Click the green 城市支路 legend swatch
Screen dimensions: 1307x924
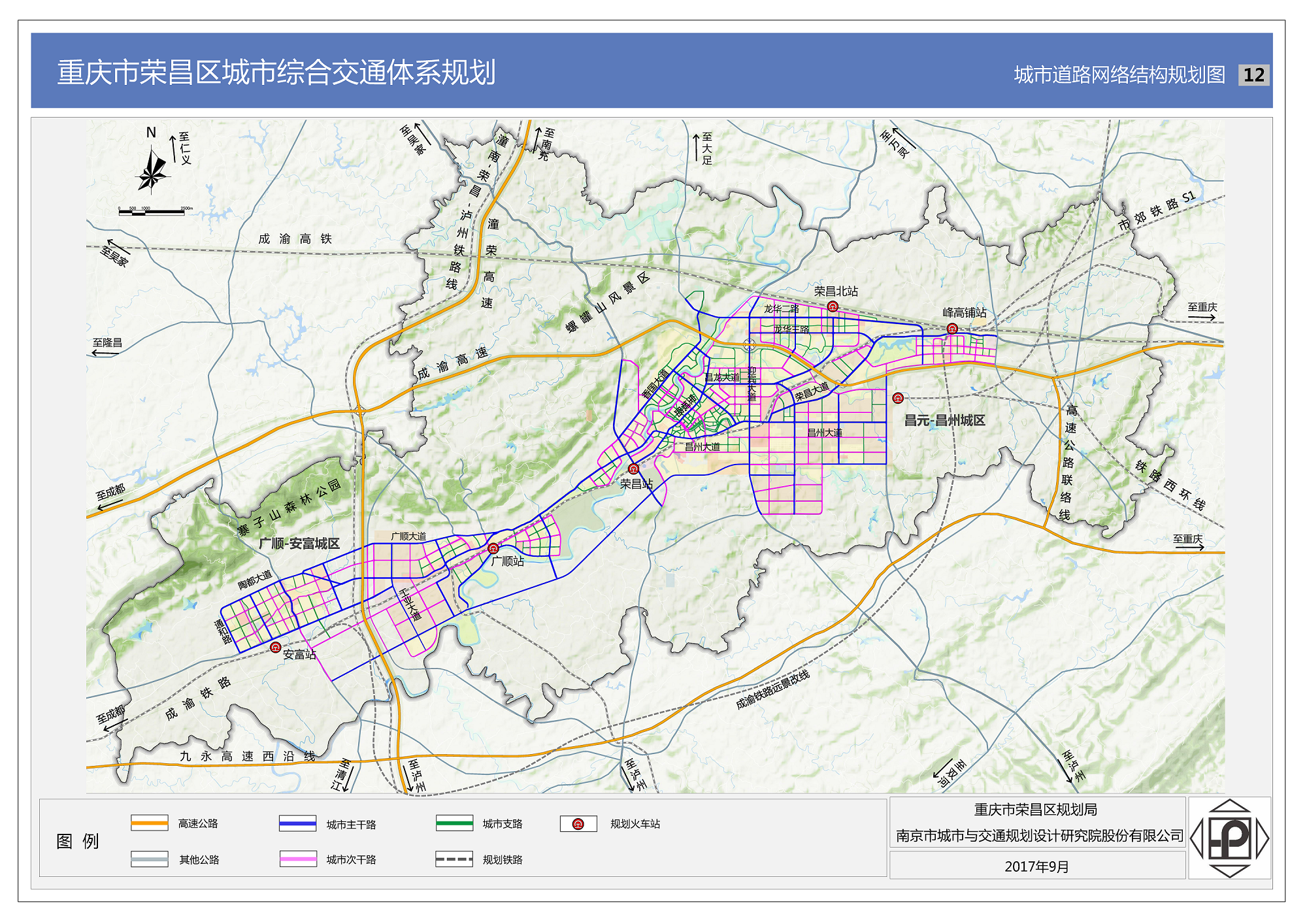(454, 823)
